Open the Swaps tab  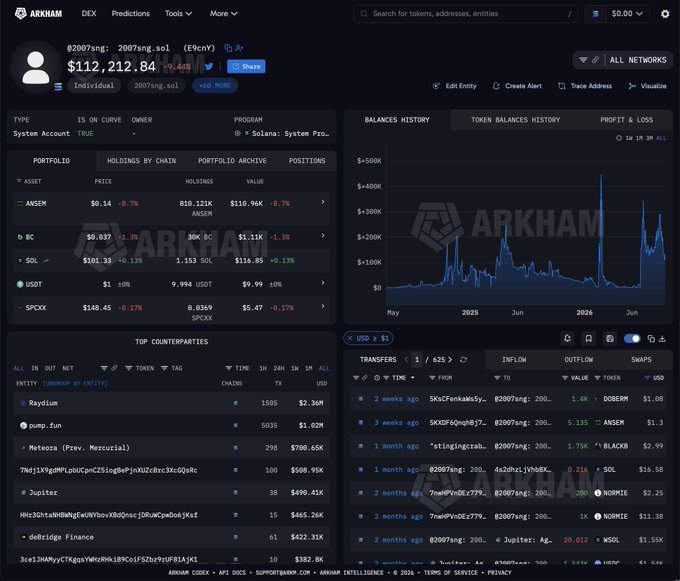click(641, 360)
